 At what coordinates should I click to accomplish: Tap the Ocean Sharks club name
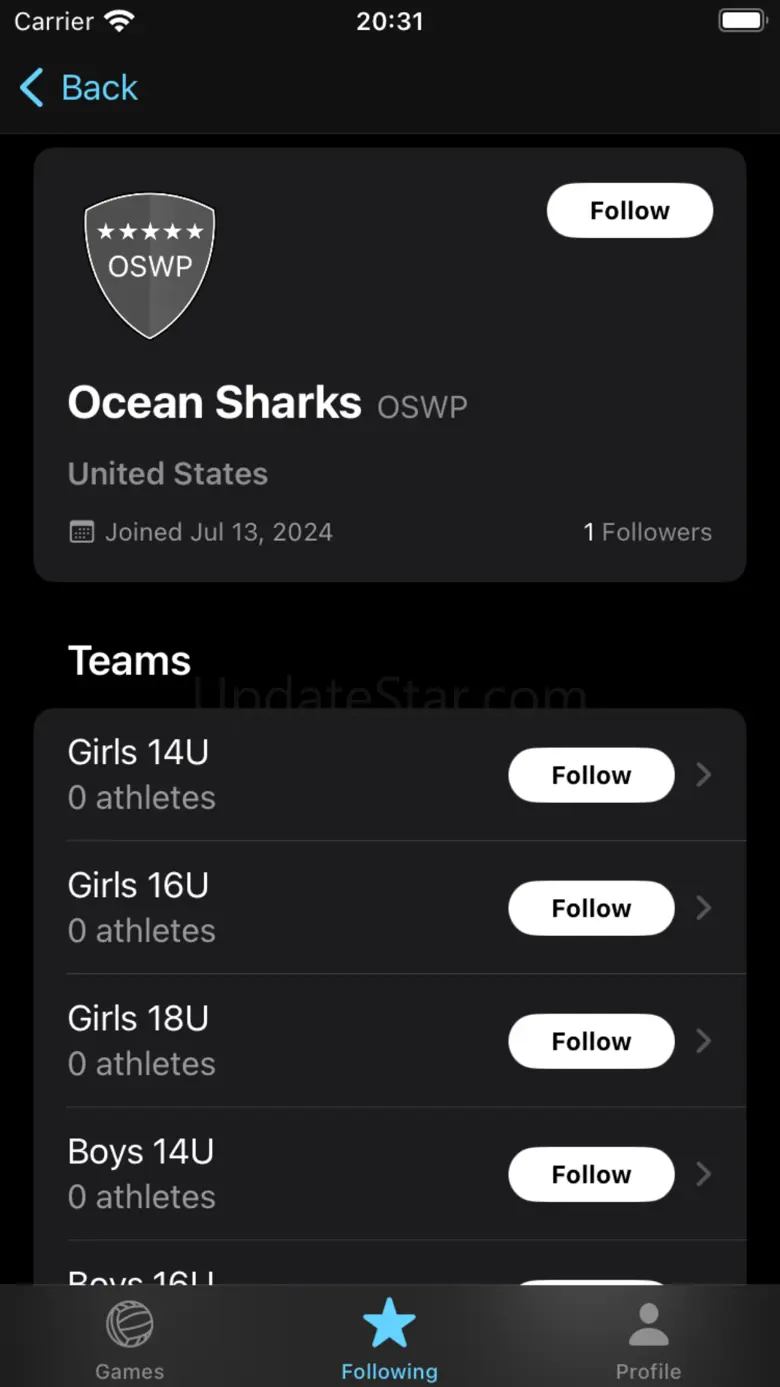pyautogui.click(x=214, y=403)
